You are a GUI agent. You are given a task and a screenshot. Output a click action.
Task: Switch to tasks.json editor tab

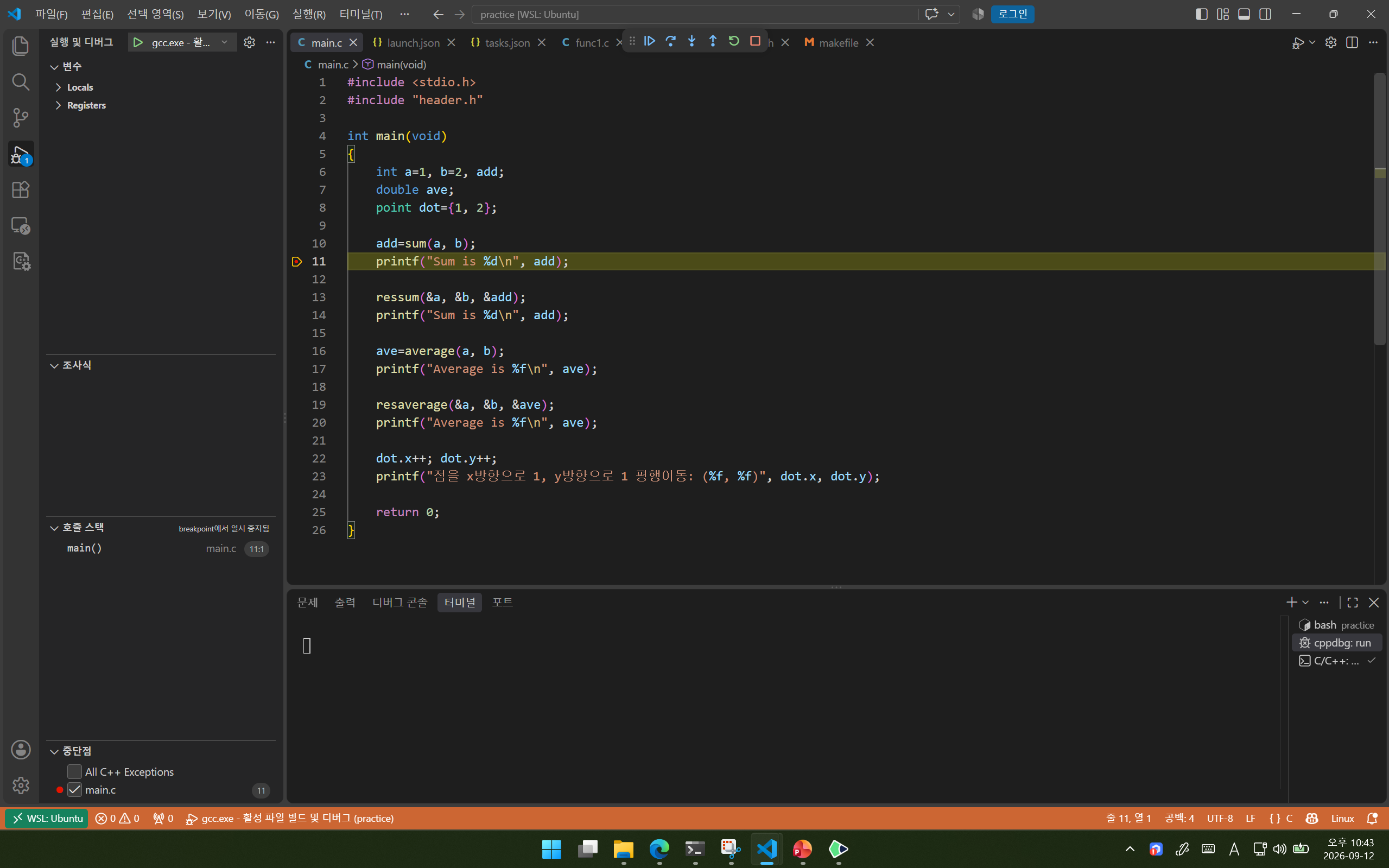508,42
